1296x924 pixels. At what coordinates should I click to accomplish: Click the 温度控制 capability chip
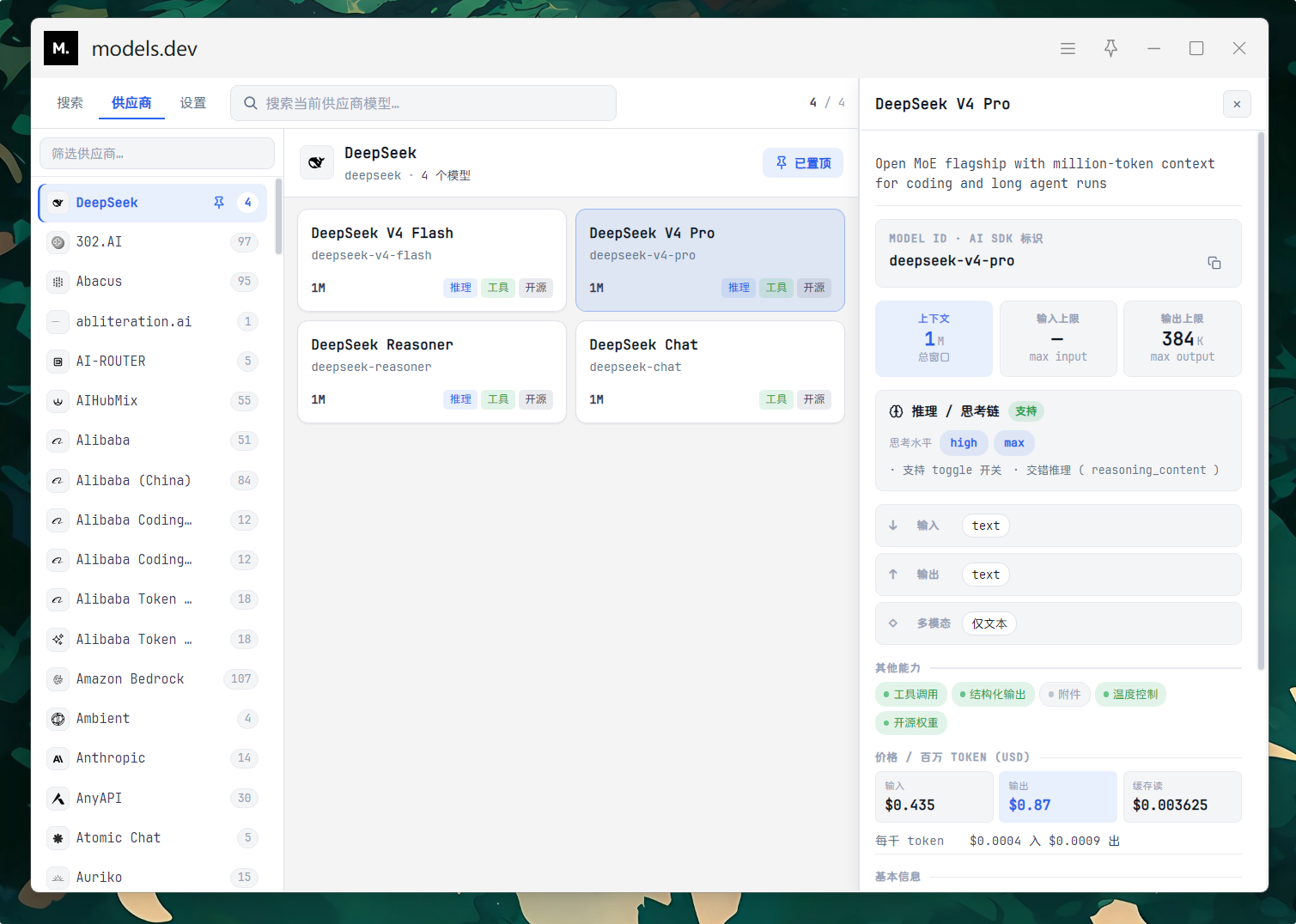pos(1130,695)
